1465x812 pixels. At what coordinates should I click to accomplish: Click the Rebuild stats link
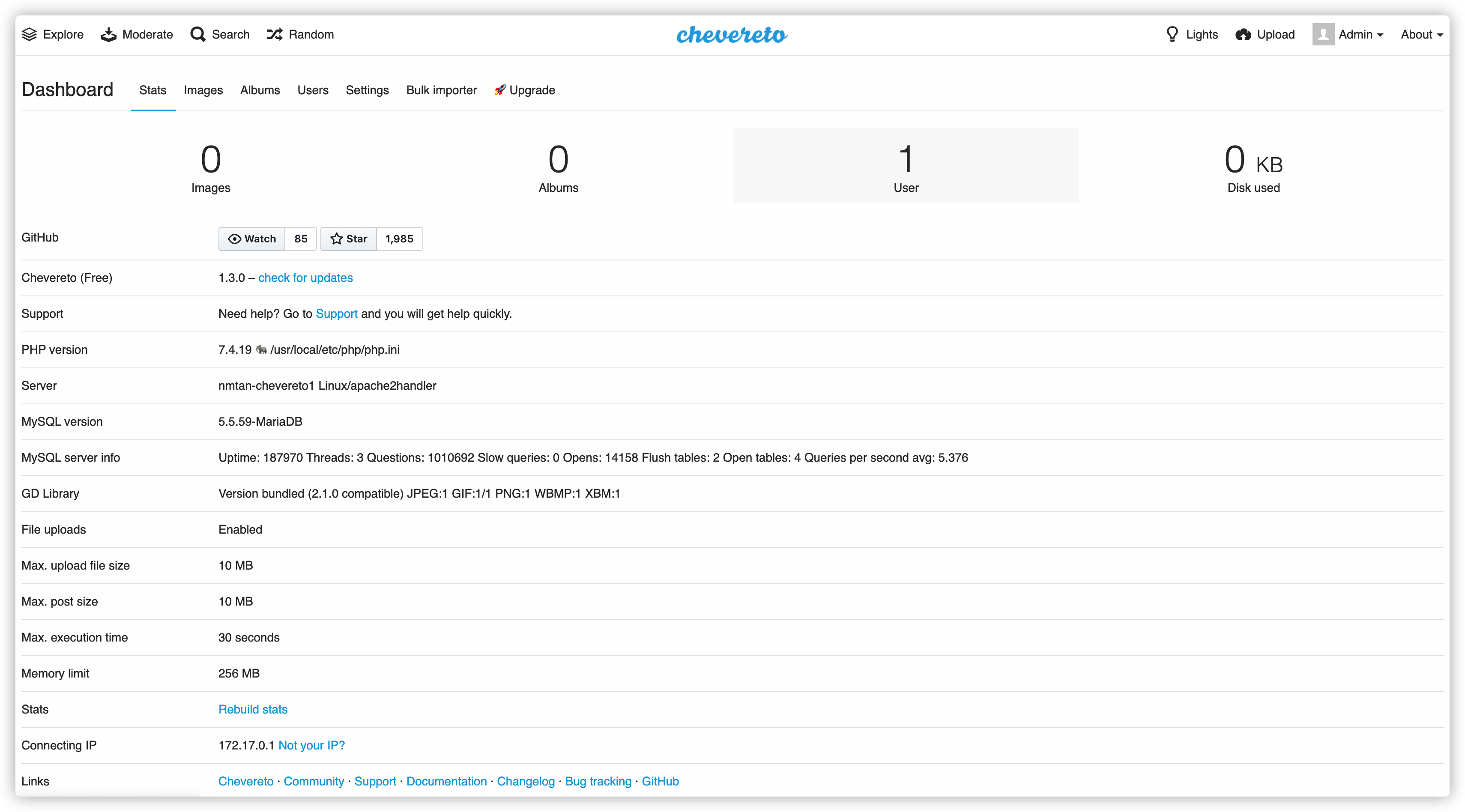252,710
